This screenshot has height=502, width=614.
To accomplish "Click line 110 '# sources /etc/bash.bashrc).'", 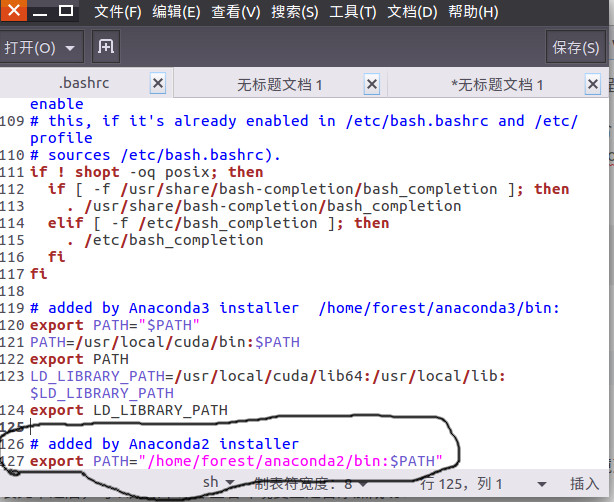I will [155, 155].
